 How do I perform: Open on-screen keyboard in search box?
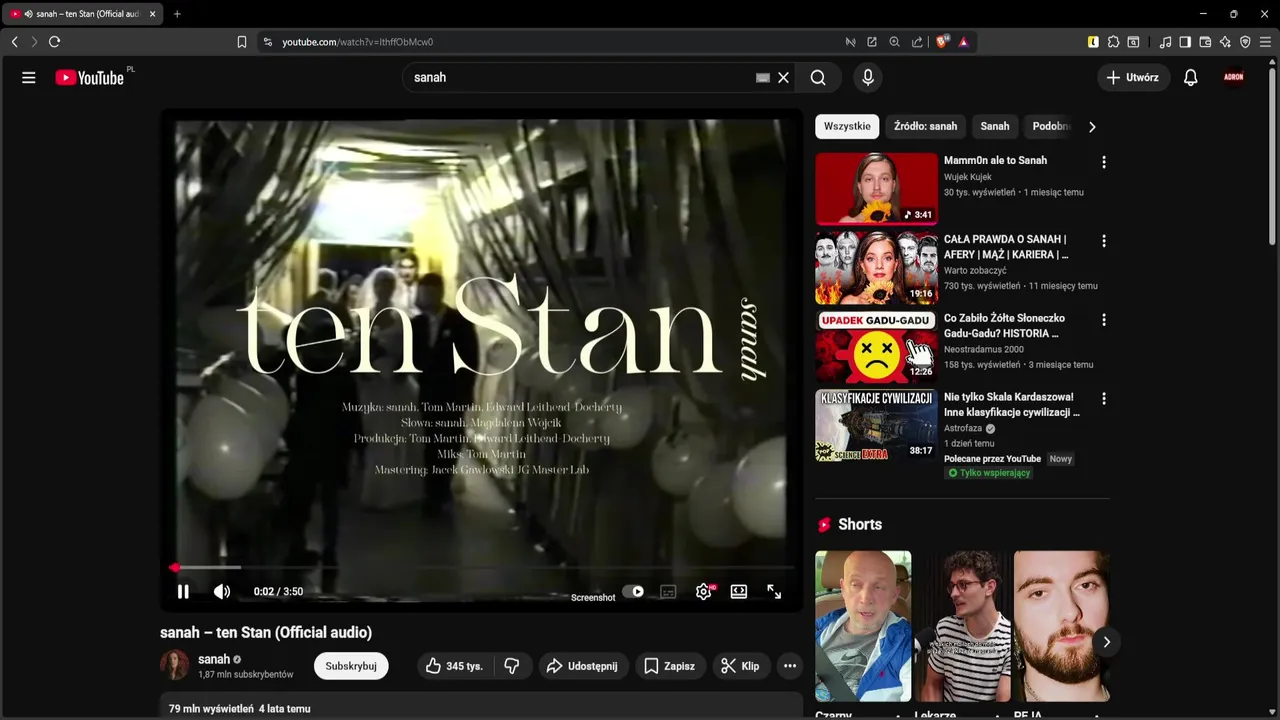pyautogui.click(x=763, y=78)
